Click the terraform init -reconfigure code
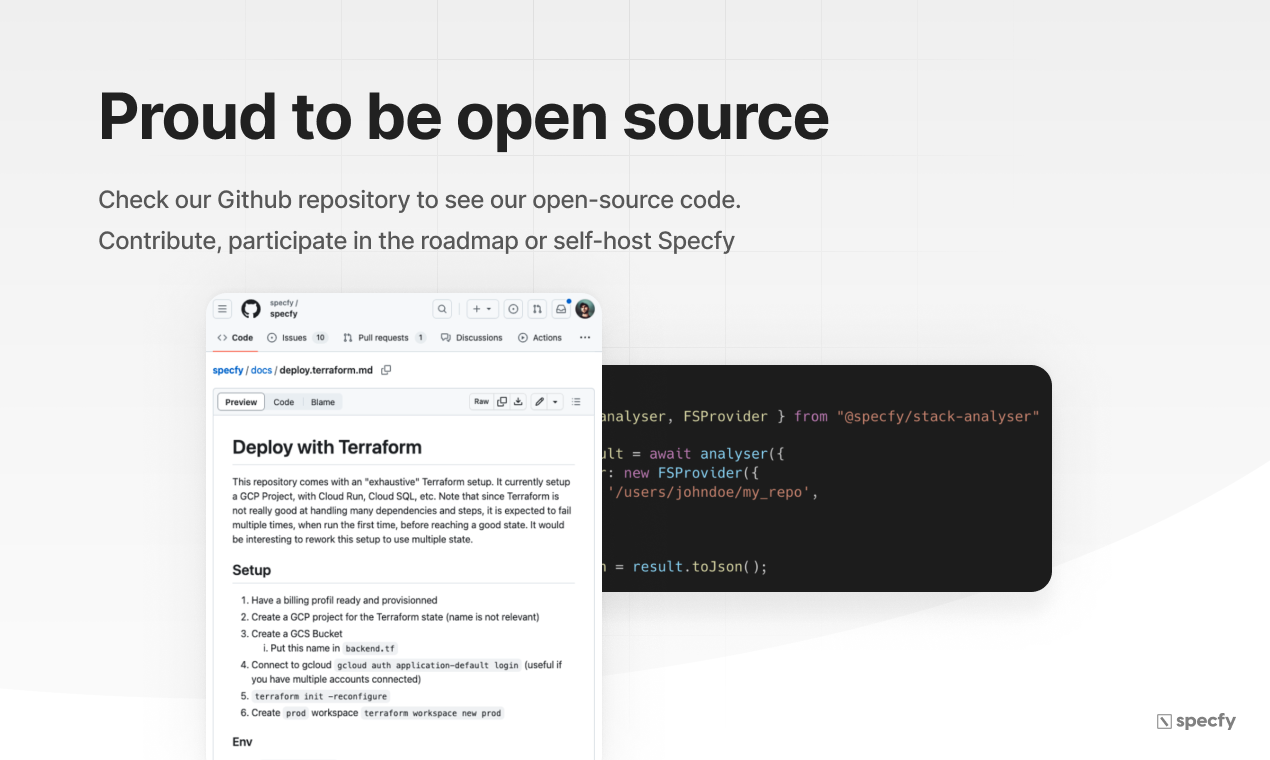 [320, 697]
